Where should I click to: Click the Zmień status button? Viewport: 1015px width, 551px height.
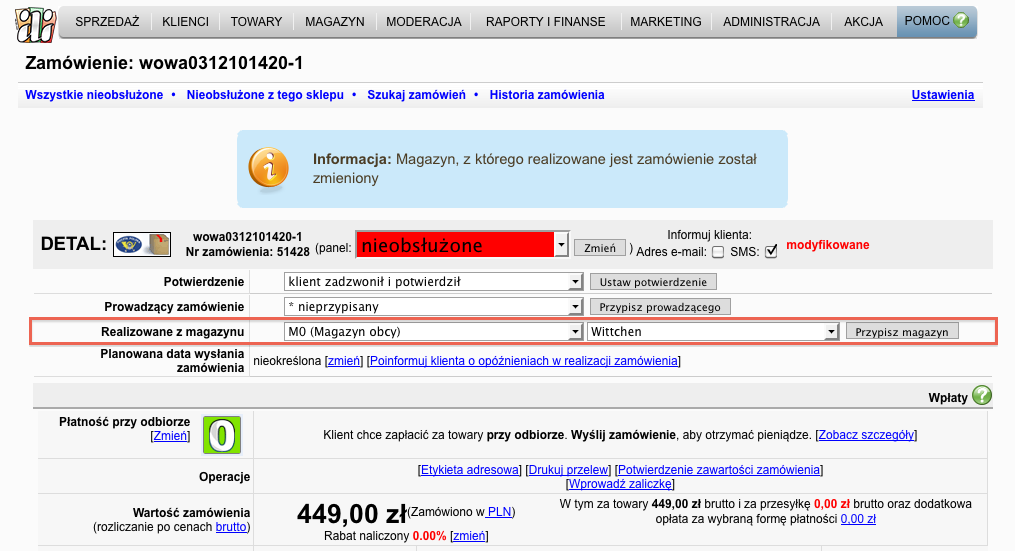coord(600,248)
